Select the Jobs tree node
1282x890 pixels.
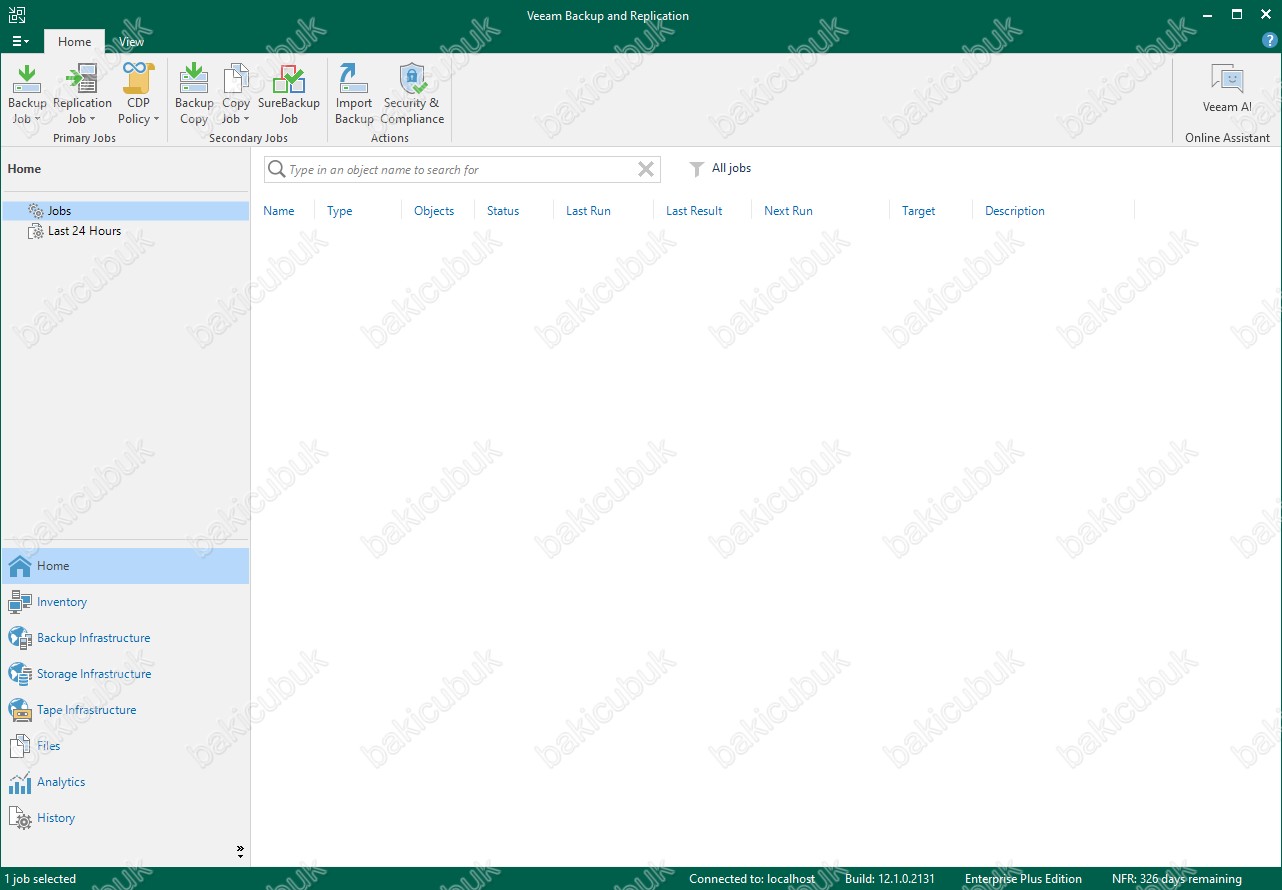[x=125, y=211]
